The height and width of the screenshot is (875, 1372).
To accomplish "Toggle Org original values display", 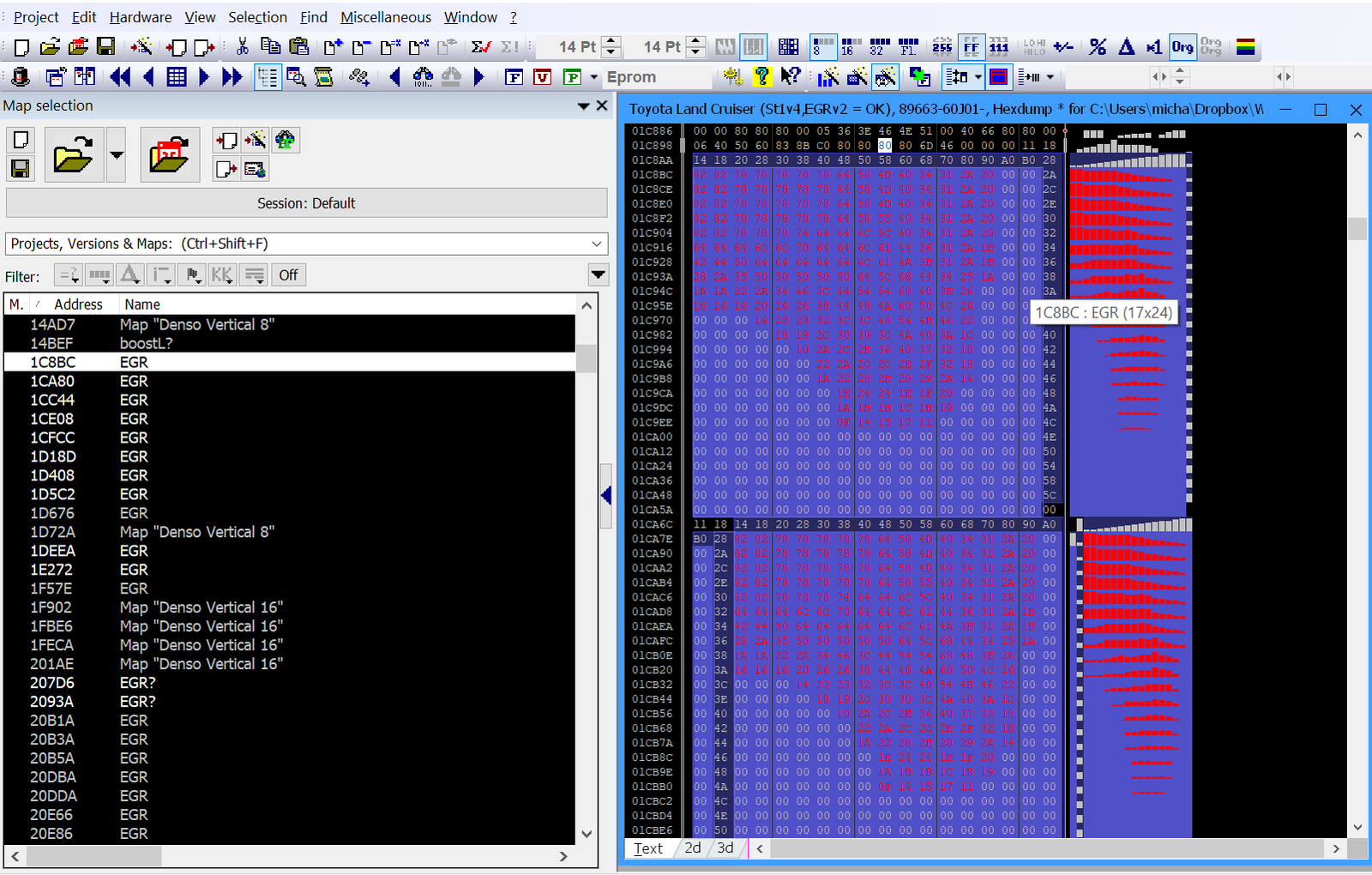I will click(1182, 47).
